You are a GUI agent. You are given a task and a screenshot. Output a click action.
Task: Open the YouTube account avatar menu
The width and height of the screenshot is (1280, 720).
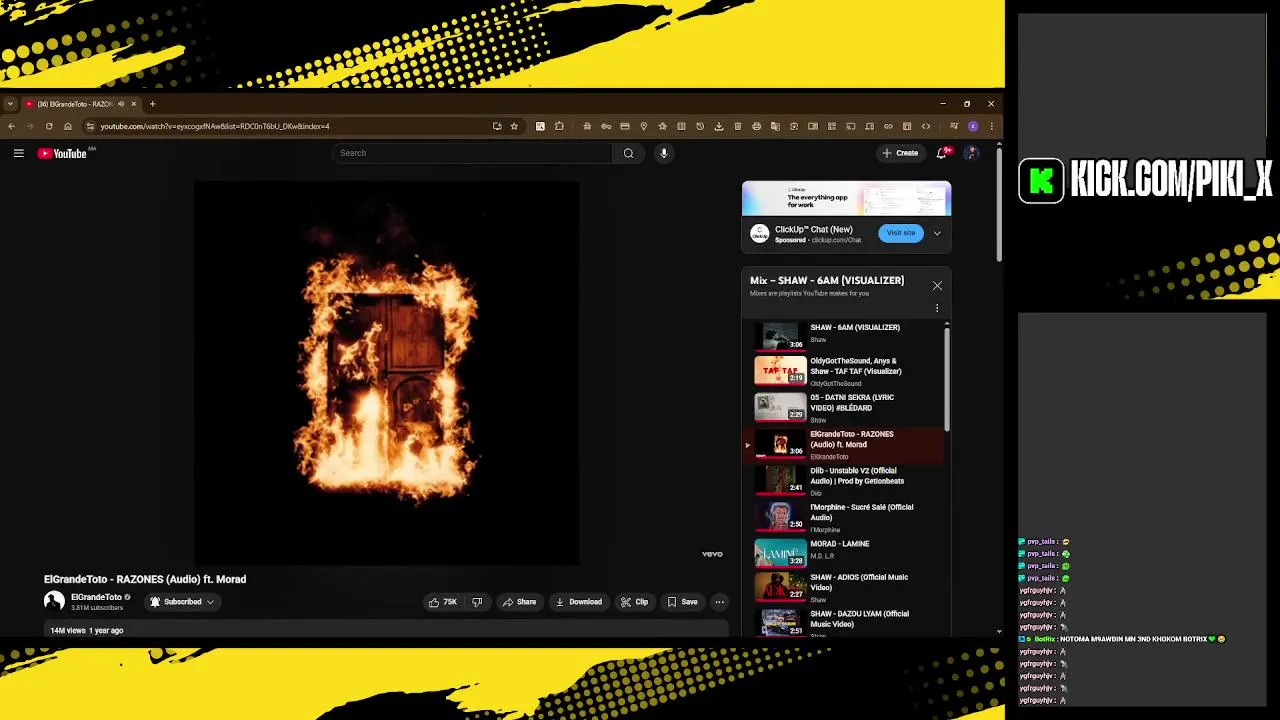971,153
